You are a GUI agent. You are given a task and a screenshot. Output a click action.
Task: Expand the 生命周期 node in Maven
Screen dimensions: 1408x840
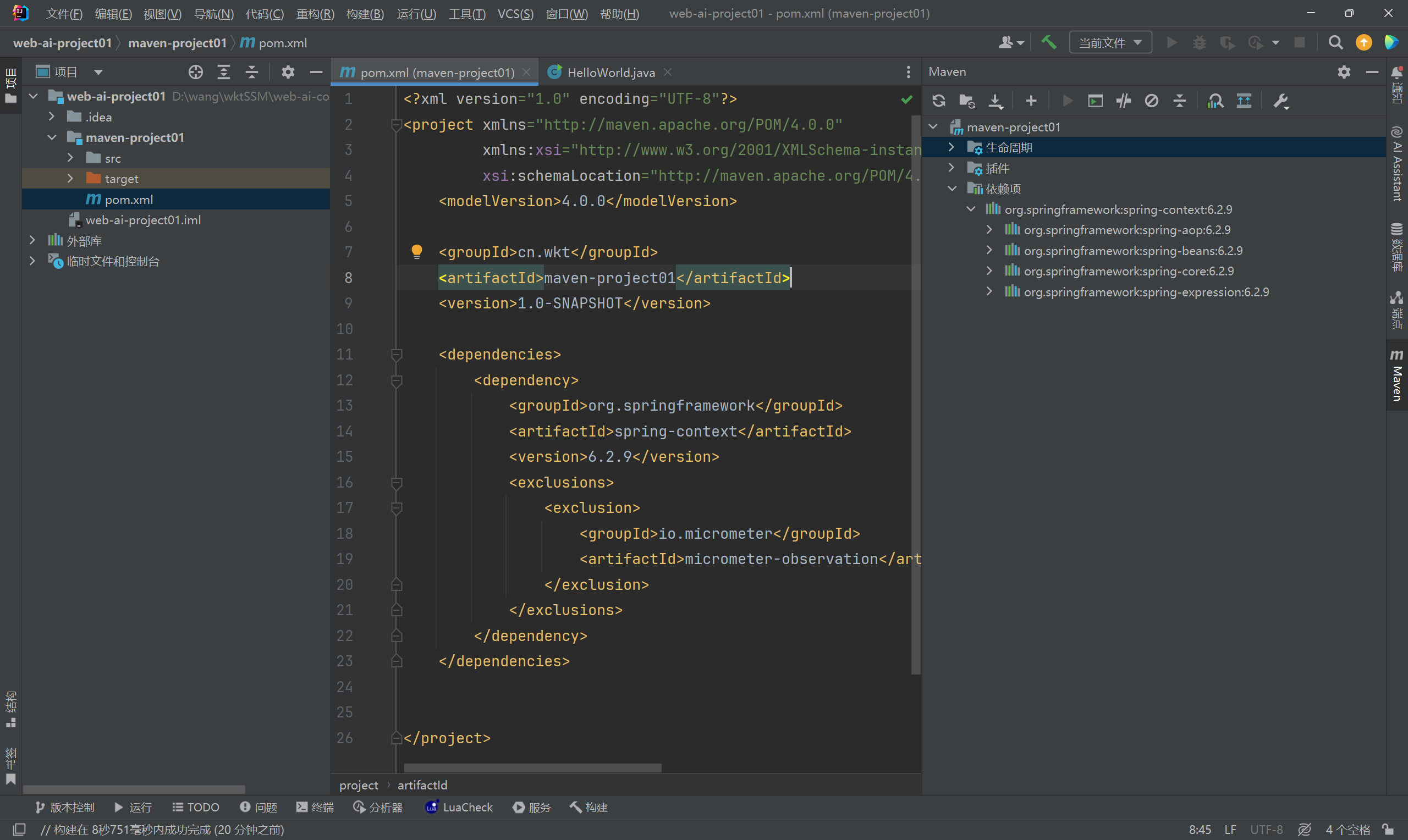pyautogui.click(x=952, y=148)
